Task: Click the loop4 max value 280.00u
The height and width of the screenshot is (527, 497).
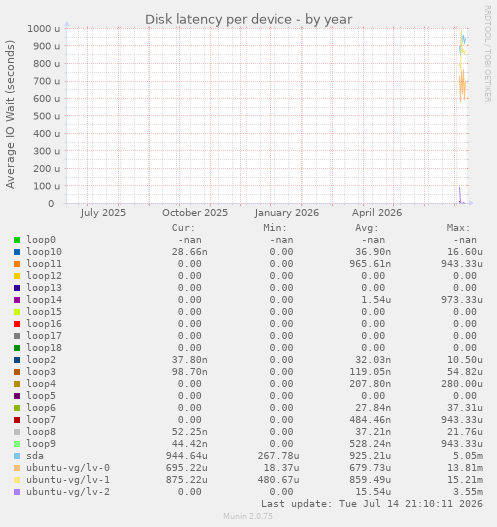Action: tap(462, 384)
